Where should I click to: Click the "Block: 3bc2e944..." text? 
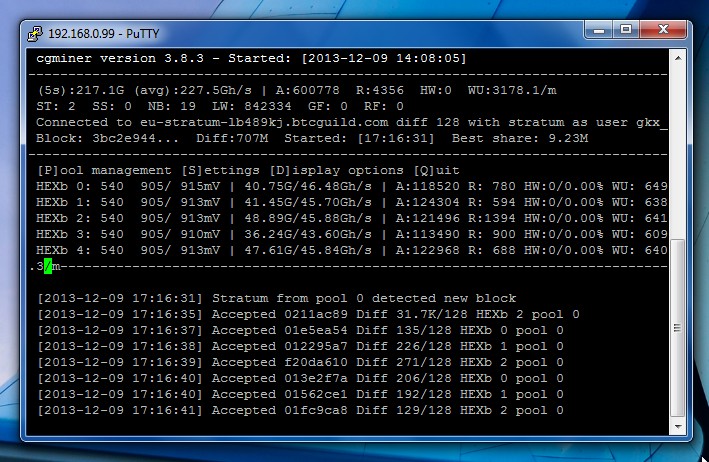pos(107,138)
